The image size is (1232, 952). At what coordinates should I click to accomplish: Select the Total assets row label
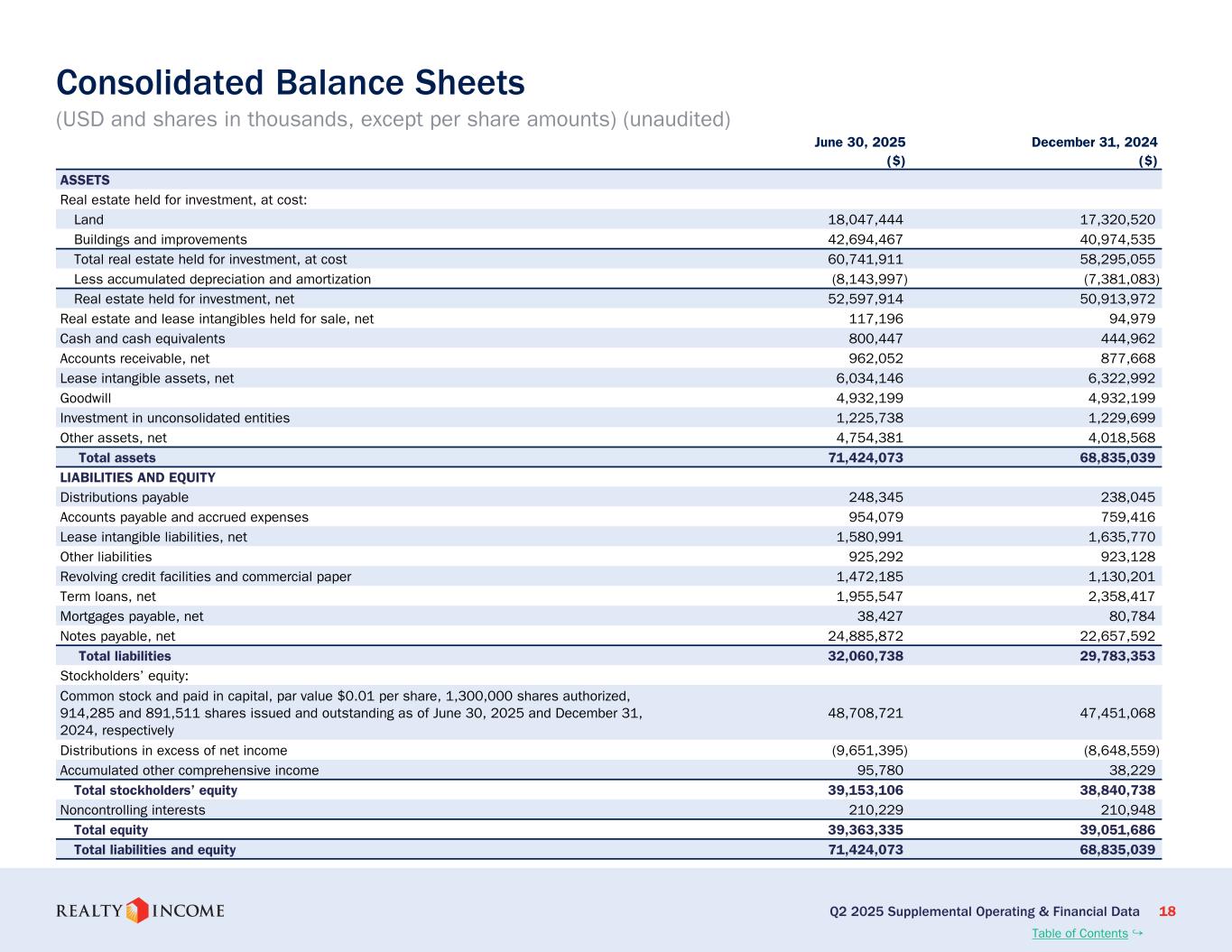(x=116, y=458)
